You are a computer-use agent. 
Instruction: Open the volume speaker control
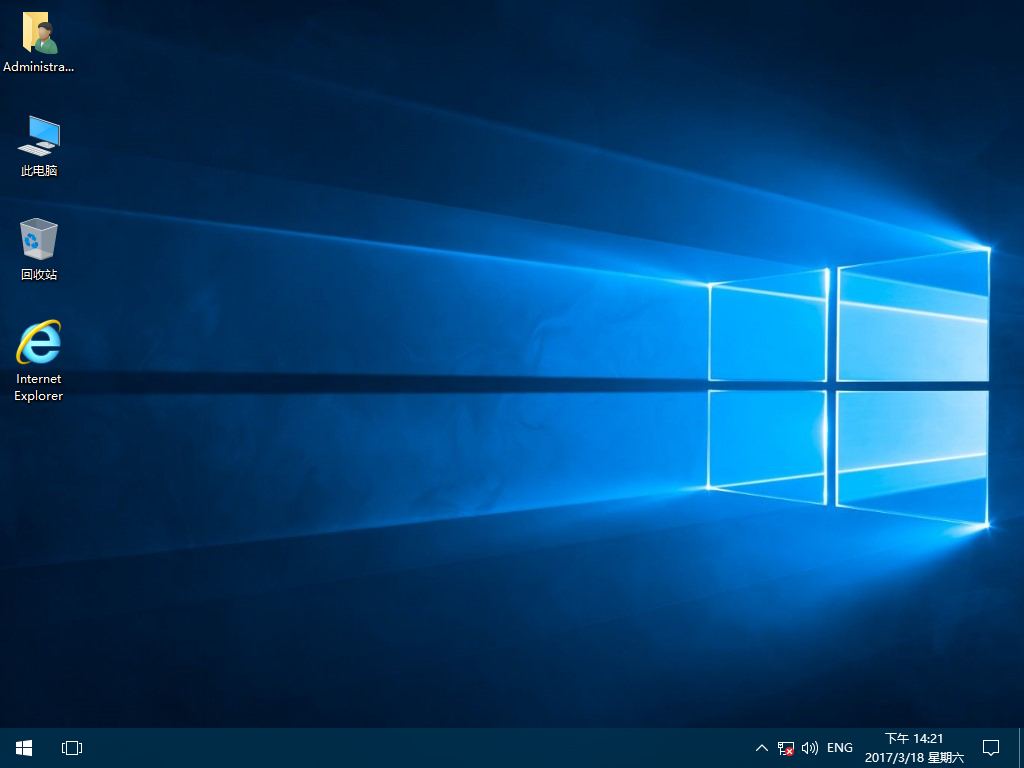[810, 748]
